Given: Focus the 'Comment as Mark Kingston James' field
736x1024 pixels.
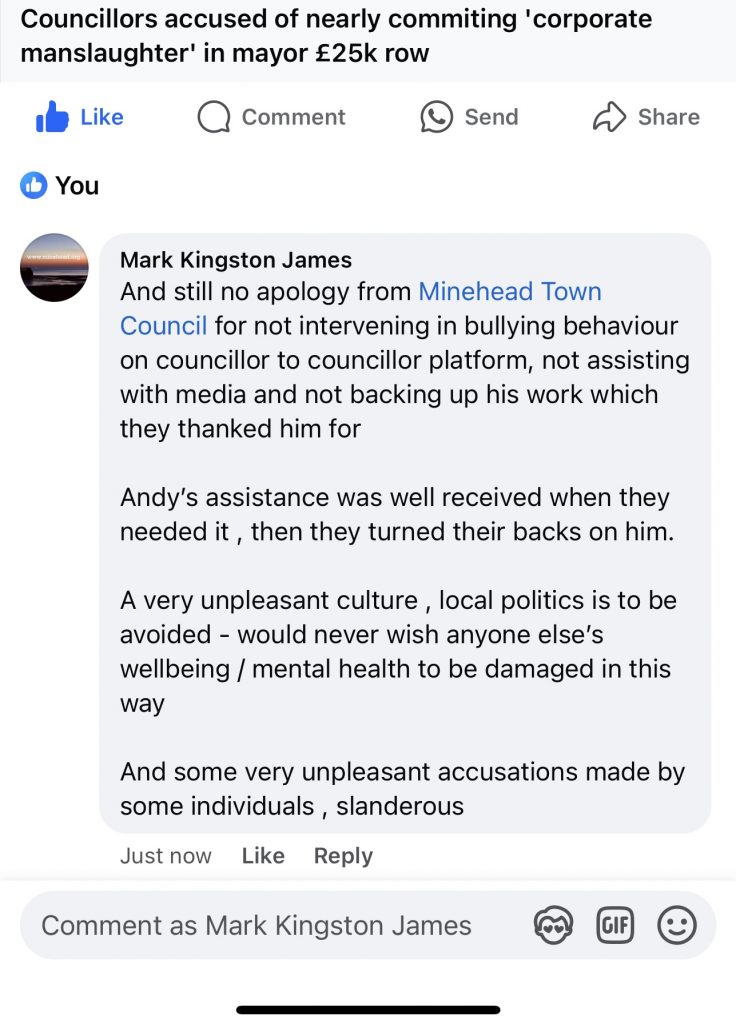Looking at the screenshot, I should [256, 925].
